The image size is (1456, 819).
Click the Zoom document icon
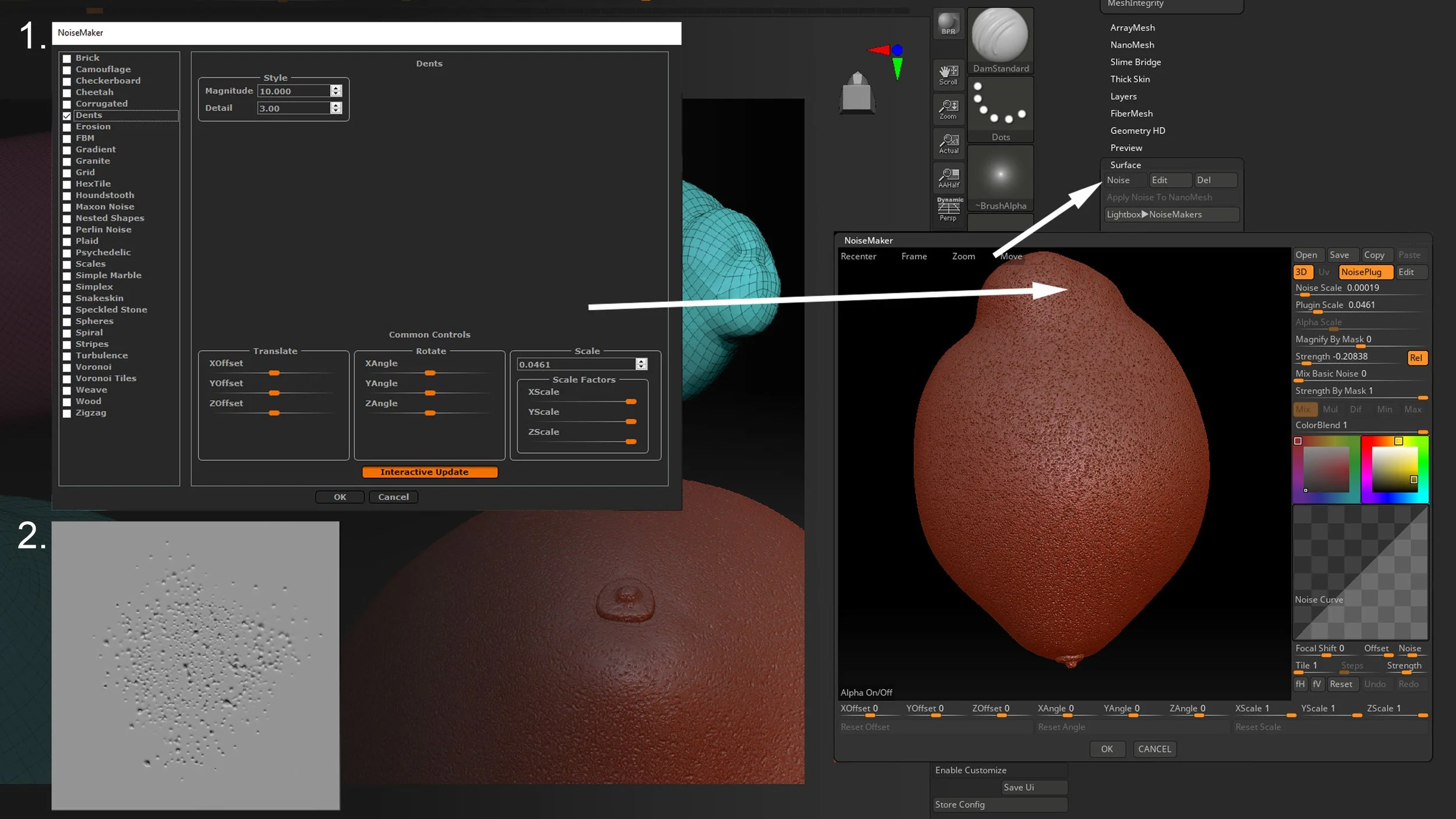point(948,109)
